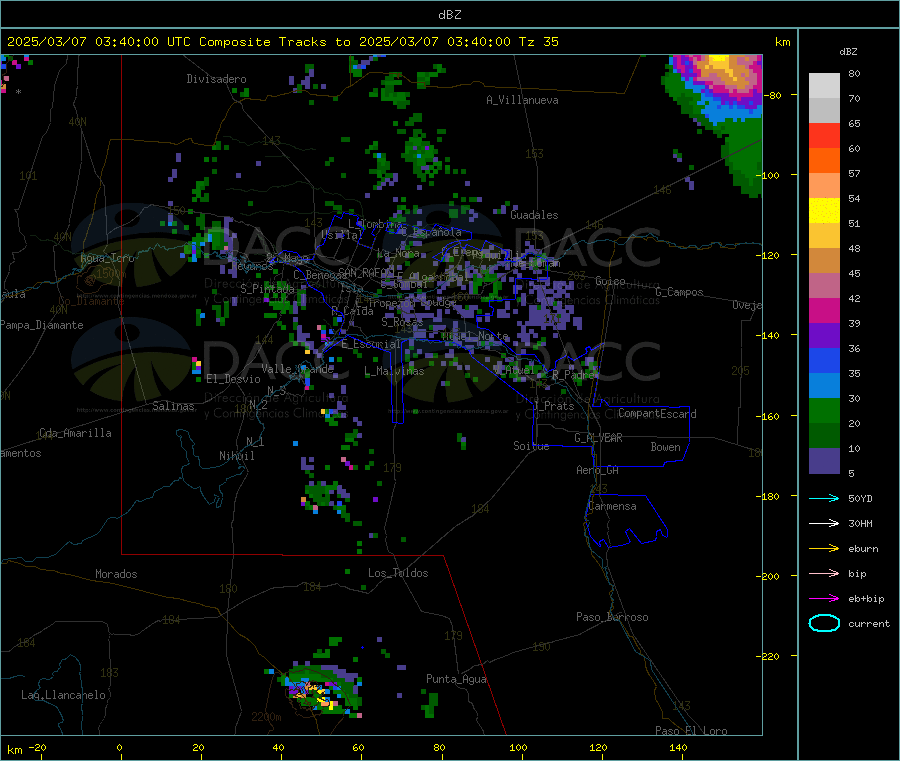900x761 pixels.
Task: Select the Guadales map label
Action: (534, 215)
